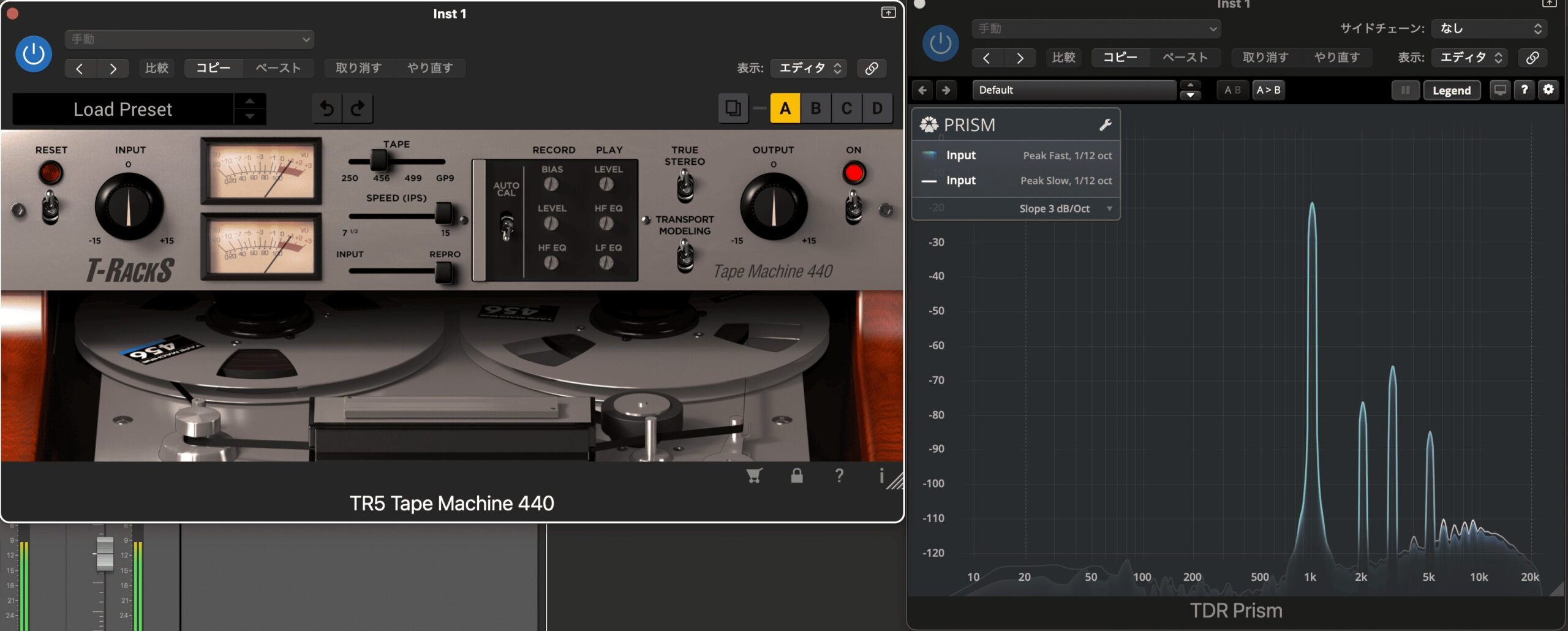1568x631 pixels.
Task: Click the Tape Machine redo arrow icon
Action: [x=358, y=108]
